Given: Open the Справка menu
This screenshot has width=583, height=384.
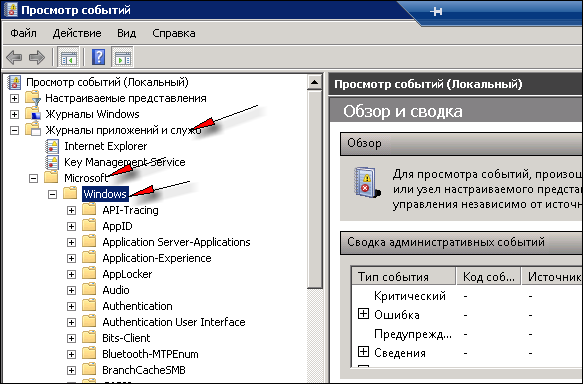Looking at the screenshot, I should click(174, 33).
